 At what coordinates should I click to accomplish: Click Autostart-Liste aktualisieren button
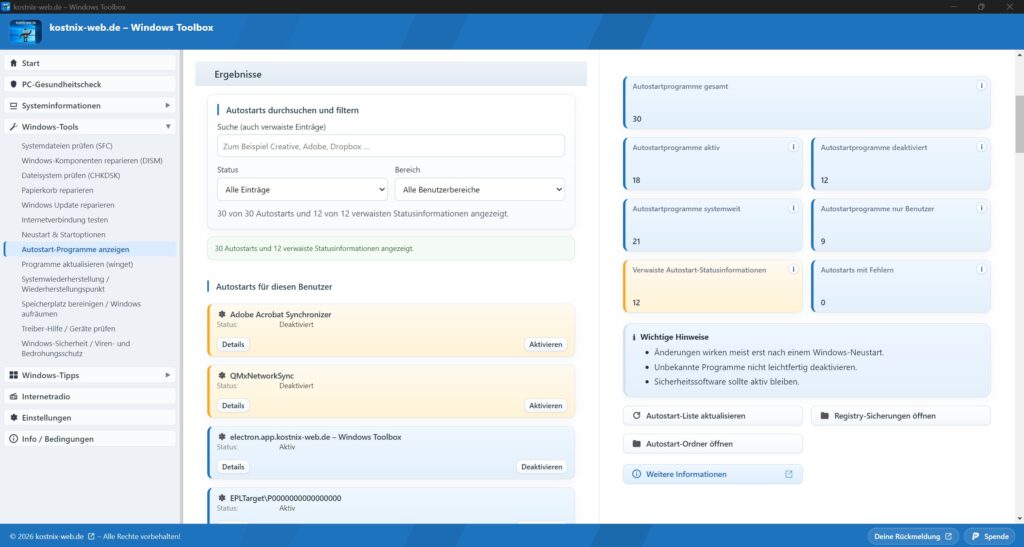click(712, 416)
